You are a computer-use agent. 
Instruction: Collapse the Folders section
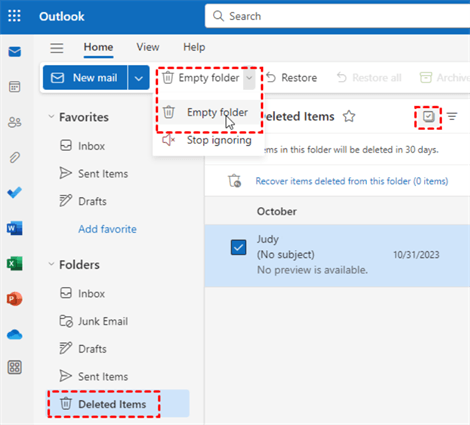click(51, 264)
